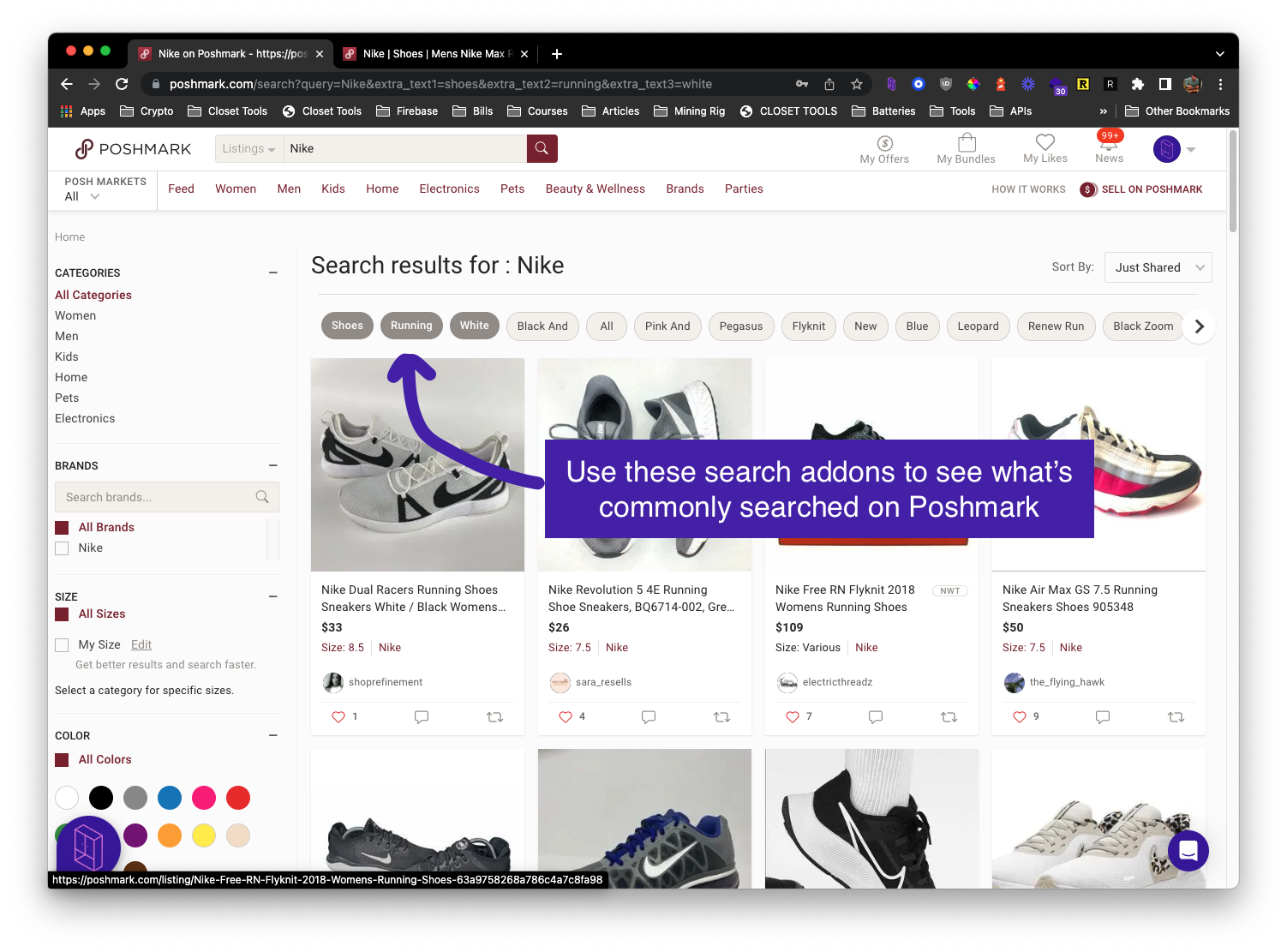Open a new browser tab
1287x952 pixels.
557,54
